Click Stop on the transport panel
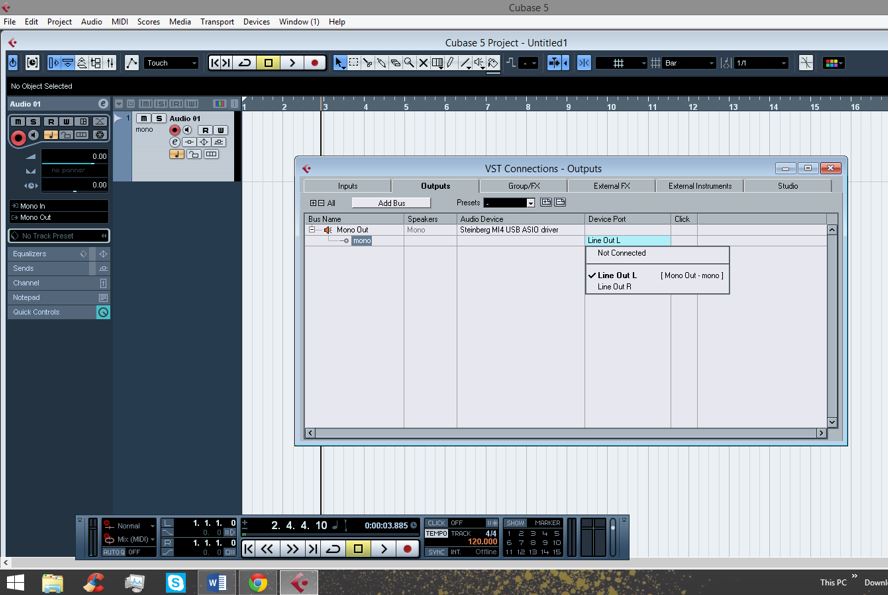 coord(358,549)
